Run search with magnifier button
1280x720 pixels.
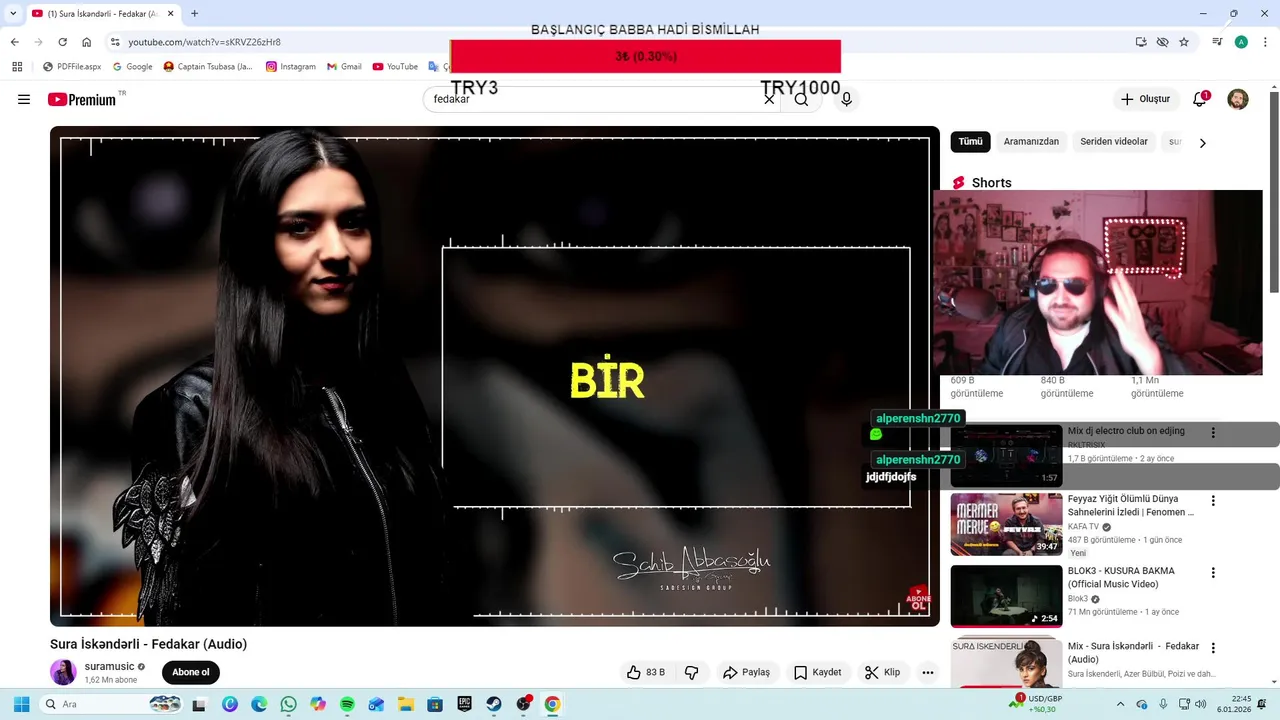(802, 99)
